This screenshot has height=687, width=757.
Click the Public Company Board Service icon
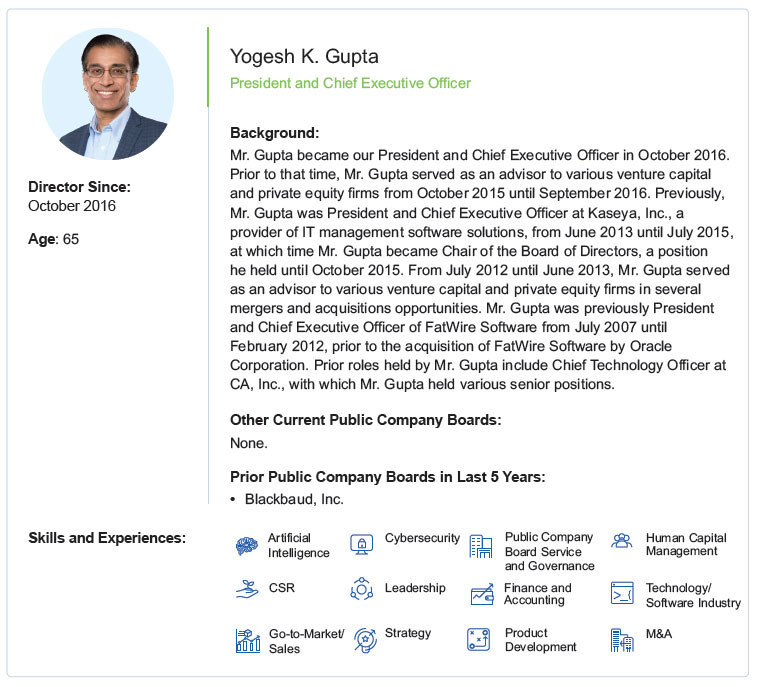[x=482, y=547]
